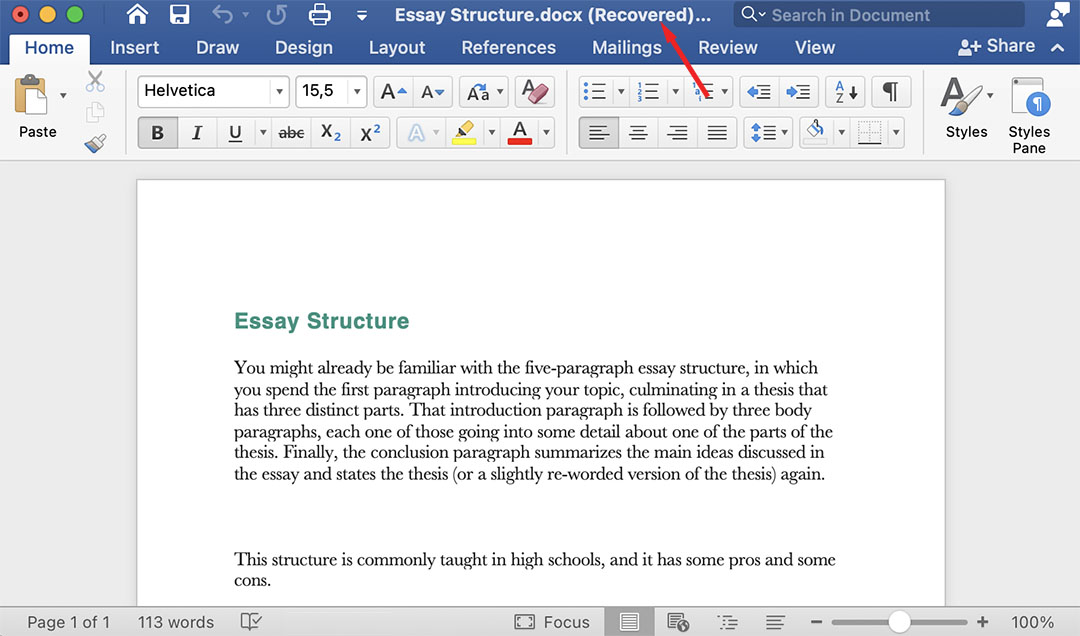Toggle Underline formatting
This screenshot has height=636, width=1080.
point(235,132)
